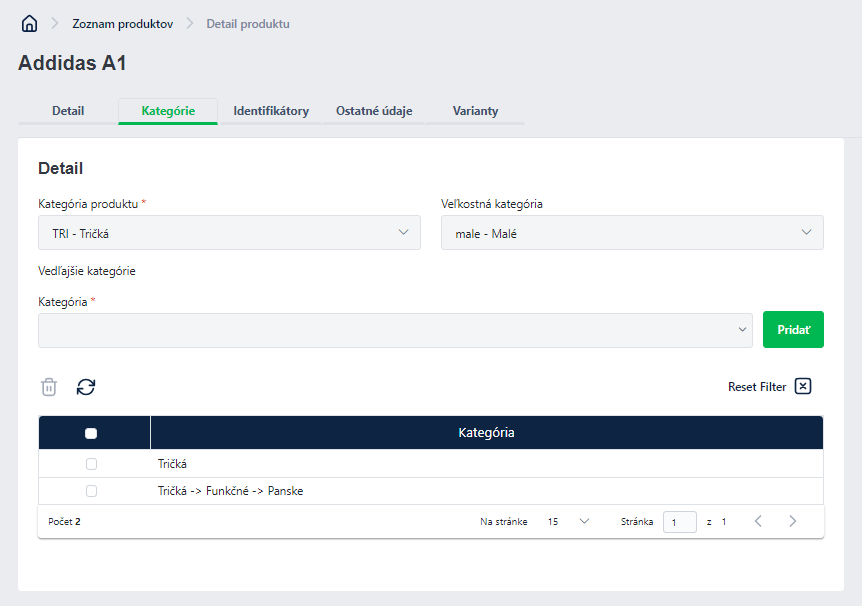
Task: Expand the empty Kategória select box
Action: pyautogui.click(x=395, y=330)
